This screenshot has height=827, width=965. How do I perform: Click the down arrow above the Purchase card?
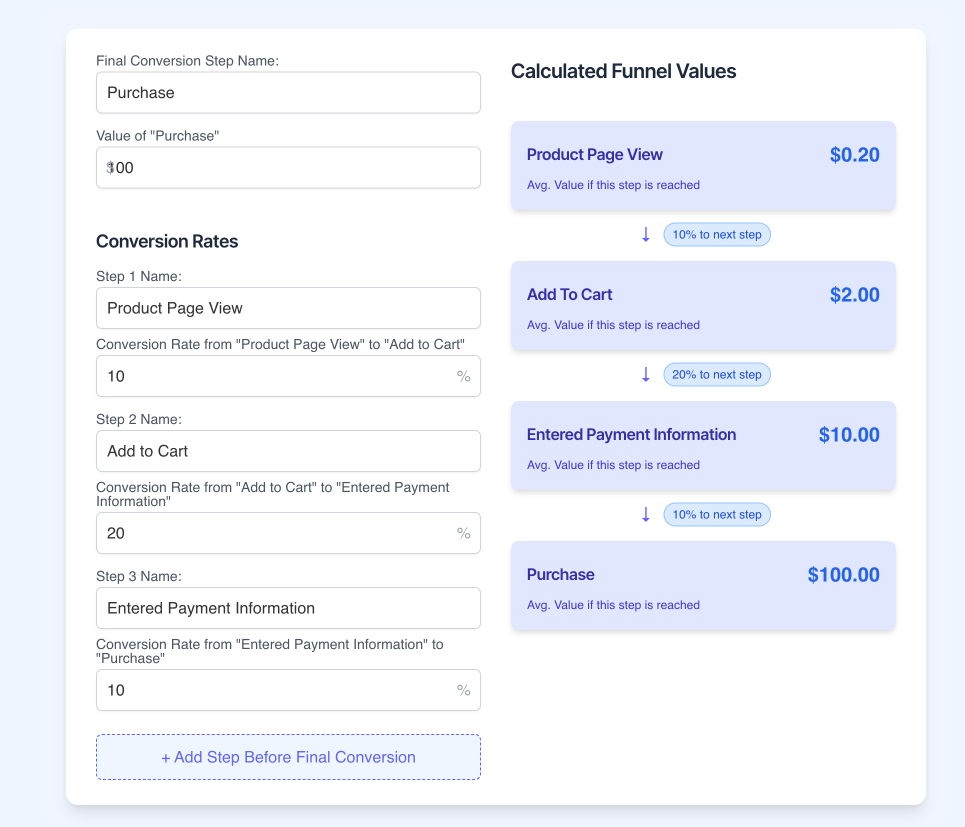click(646, 515)
